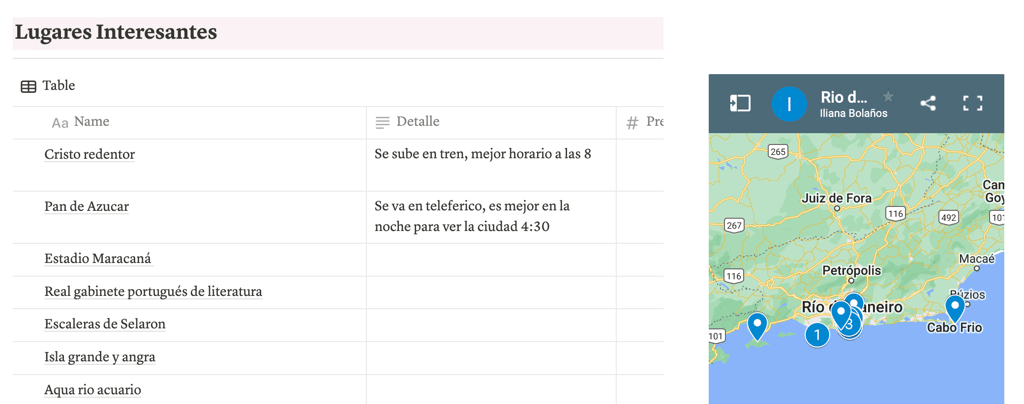Star the Rio map
The image size is (1024, 404).
(888, 97)
